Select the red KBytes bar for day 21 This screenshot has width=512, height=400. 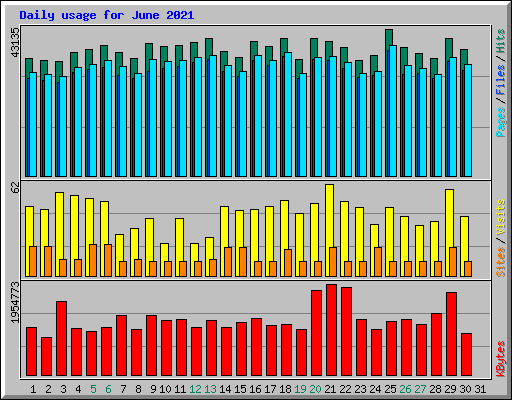332,330
